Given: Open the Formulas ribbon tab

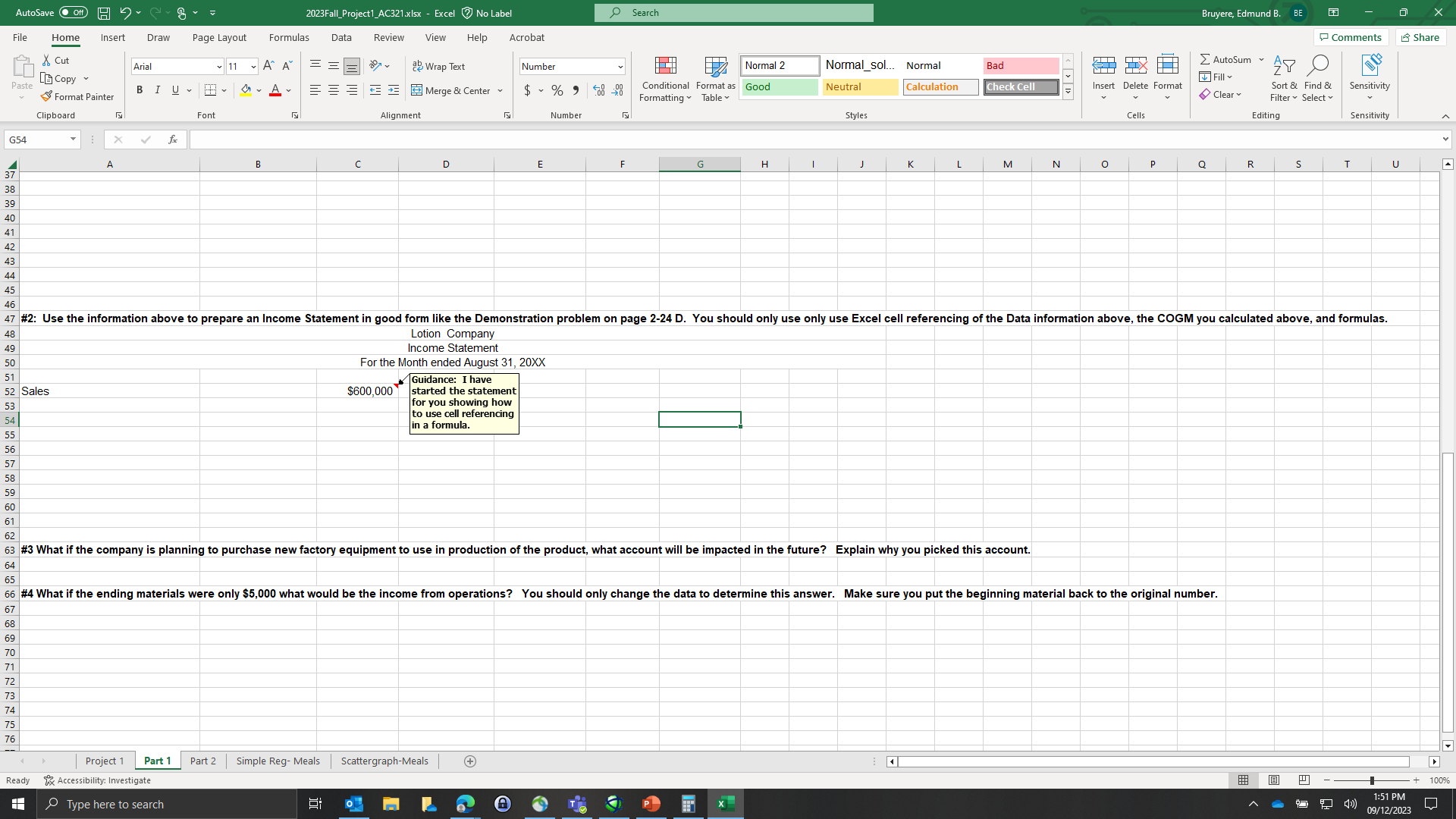Looking at the screenshot, I should coord(289,37).
